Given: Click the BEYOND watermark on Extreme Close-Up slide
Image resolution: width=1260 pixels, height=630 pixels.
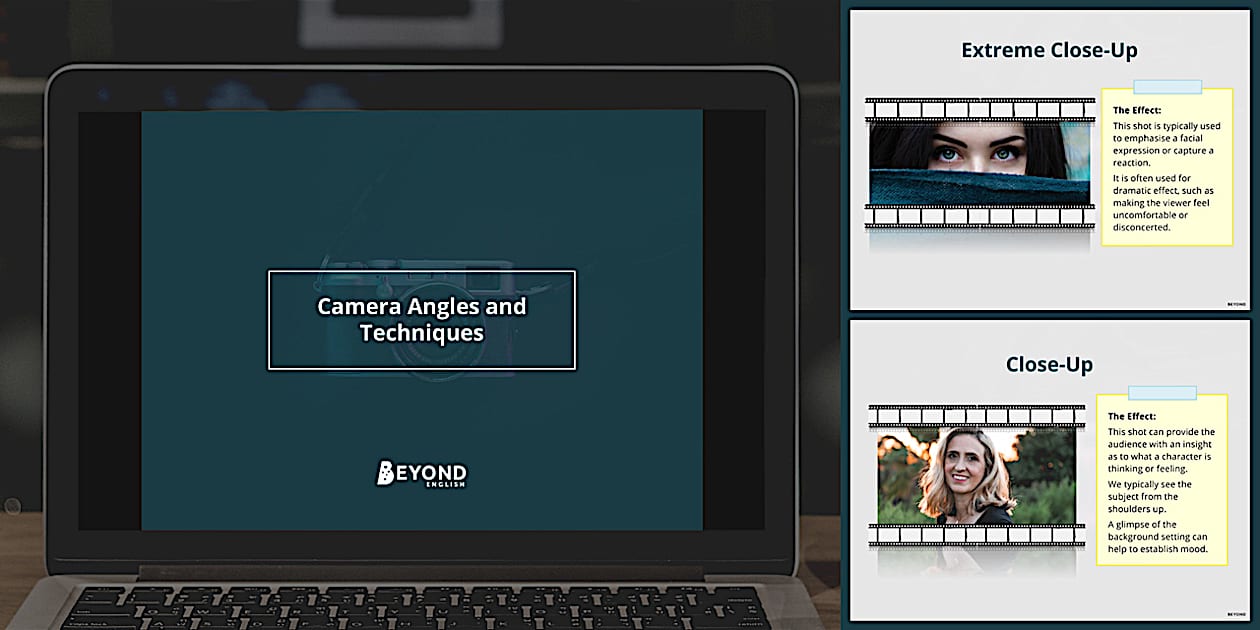Looking at the screenshot, I should pos(1235,303).
